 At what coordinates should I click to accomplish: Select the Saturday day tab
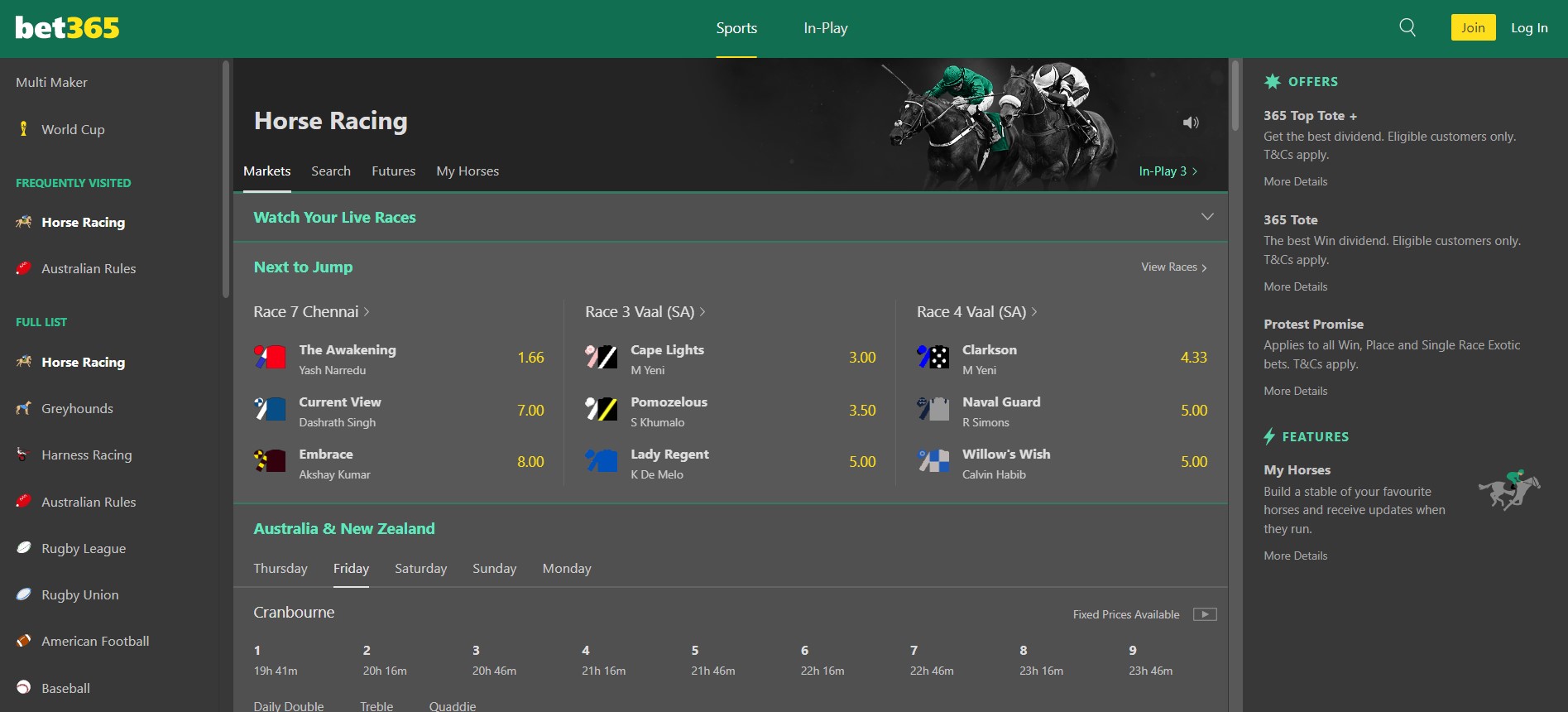click(420, 569)
